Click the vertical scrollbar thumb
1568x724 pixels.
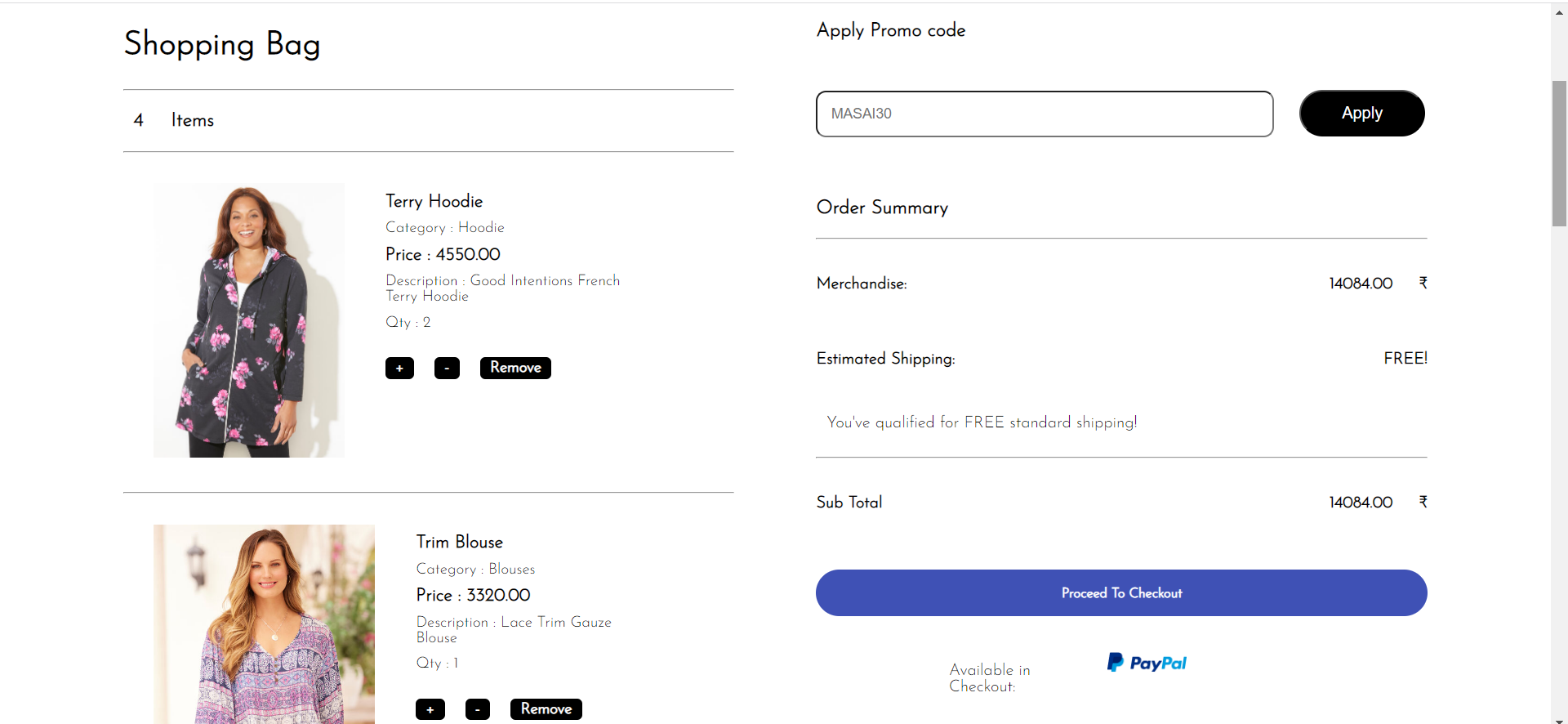coord(1559,153)
